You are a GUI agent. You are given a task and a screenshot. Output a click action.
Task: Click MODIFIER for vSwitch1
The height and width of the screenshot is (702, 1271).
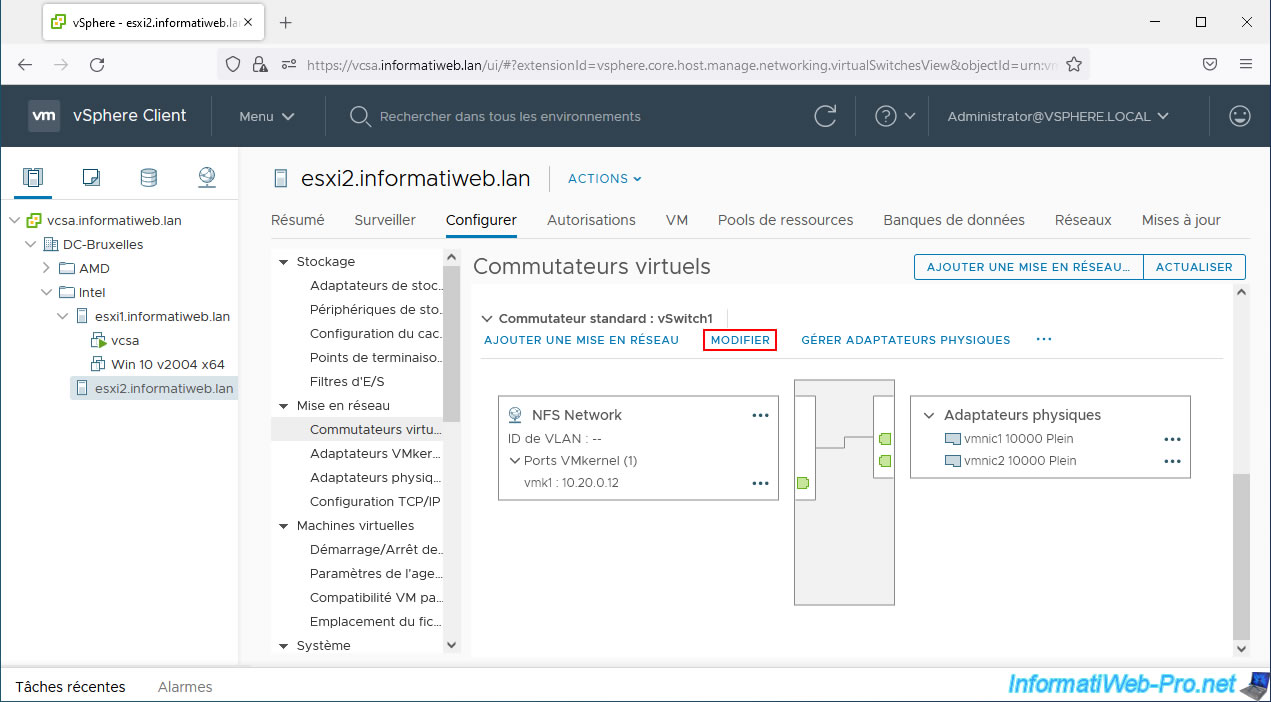click(x=740, y=340)
